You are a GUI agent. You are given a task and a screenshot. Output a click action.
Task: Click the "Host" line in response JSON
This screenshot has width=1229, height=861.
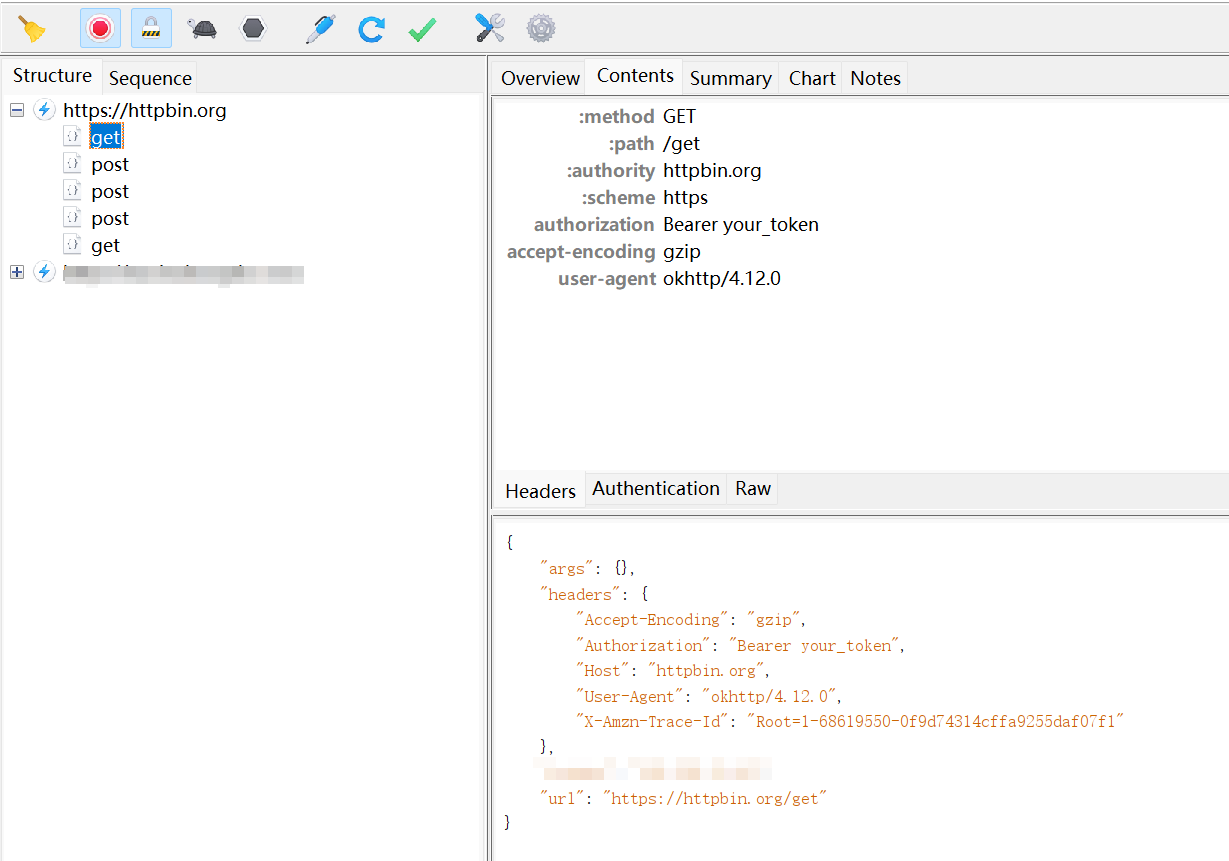click(672, 670)
